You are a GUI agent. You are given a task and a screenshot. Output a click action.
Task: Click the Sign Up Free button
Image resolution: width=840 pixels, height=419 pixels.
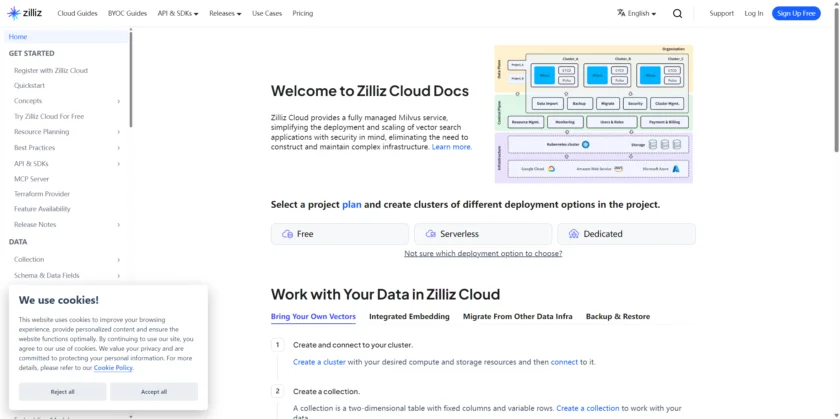[x=796, y=13]
